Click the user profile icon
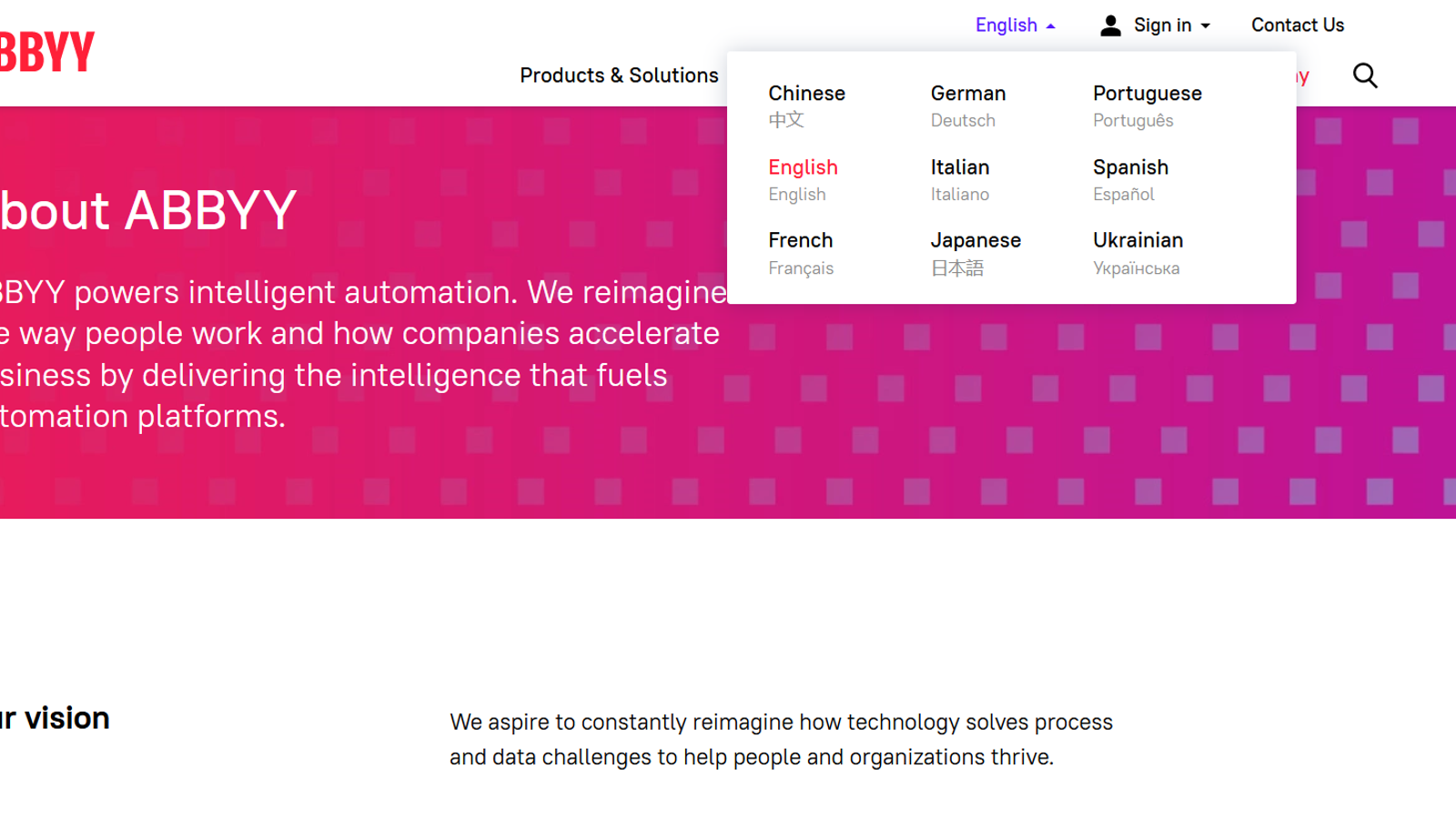 tap(1110, 25)
